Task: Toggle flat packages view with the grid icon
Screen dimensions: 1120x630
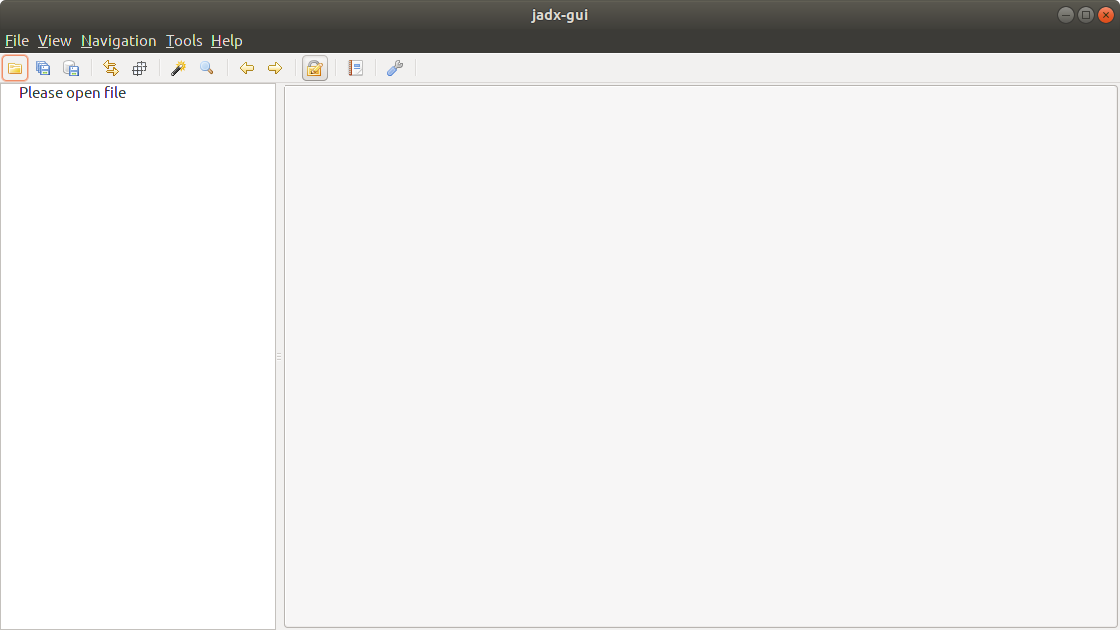Action: click(139, 67)
